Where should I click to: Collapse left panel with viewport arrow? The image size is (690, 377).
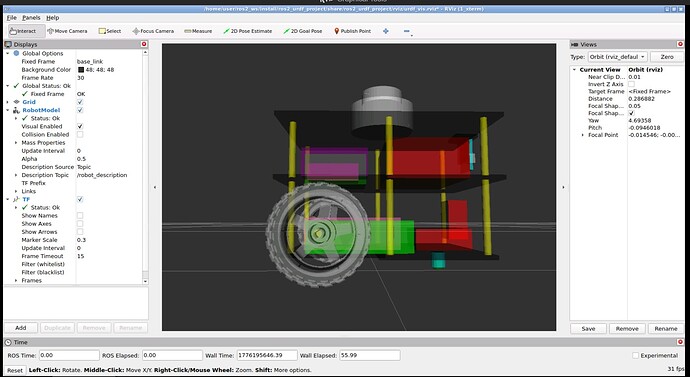[155, 187]
